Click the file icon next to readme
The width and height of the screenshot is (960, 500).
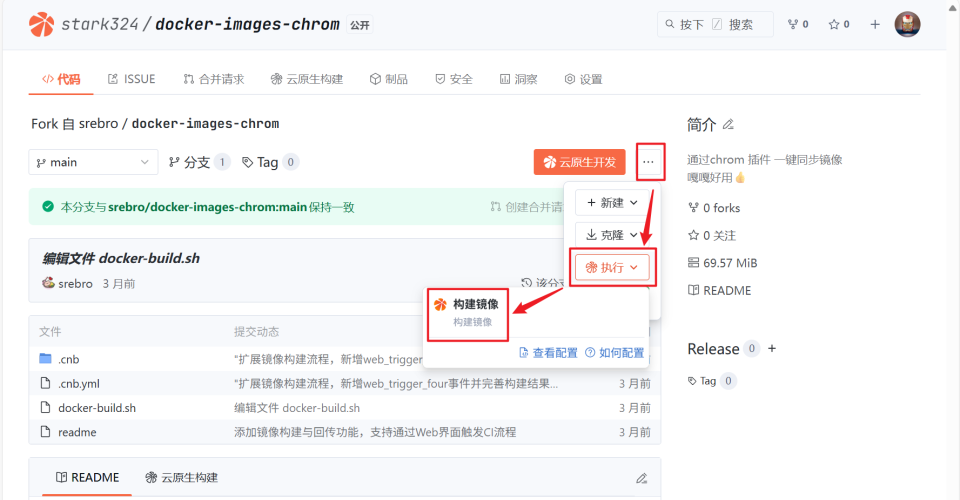45,431
